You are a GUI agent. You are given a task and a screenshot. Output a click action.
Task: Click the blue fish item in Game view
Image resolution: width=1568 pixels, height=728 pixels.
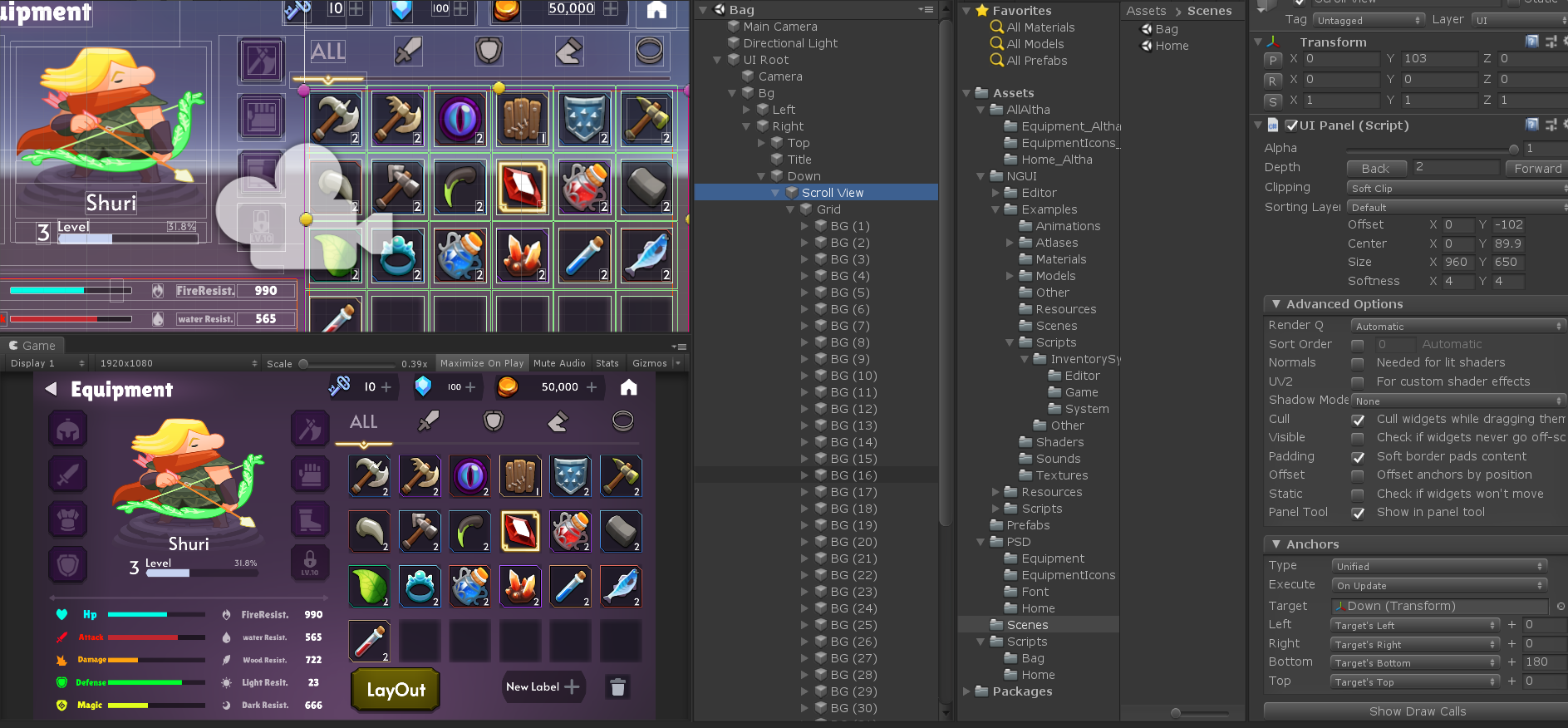click(x=621, y=587)
